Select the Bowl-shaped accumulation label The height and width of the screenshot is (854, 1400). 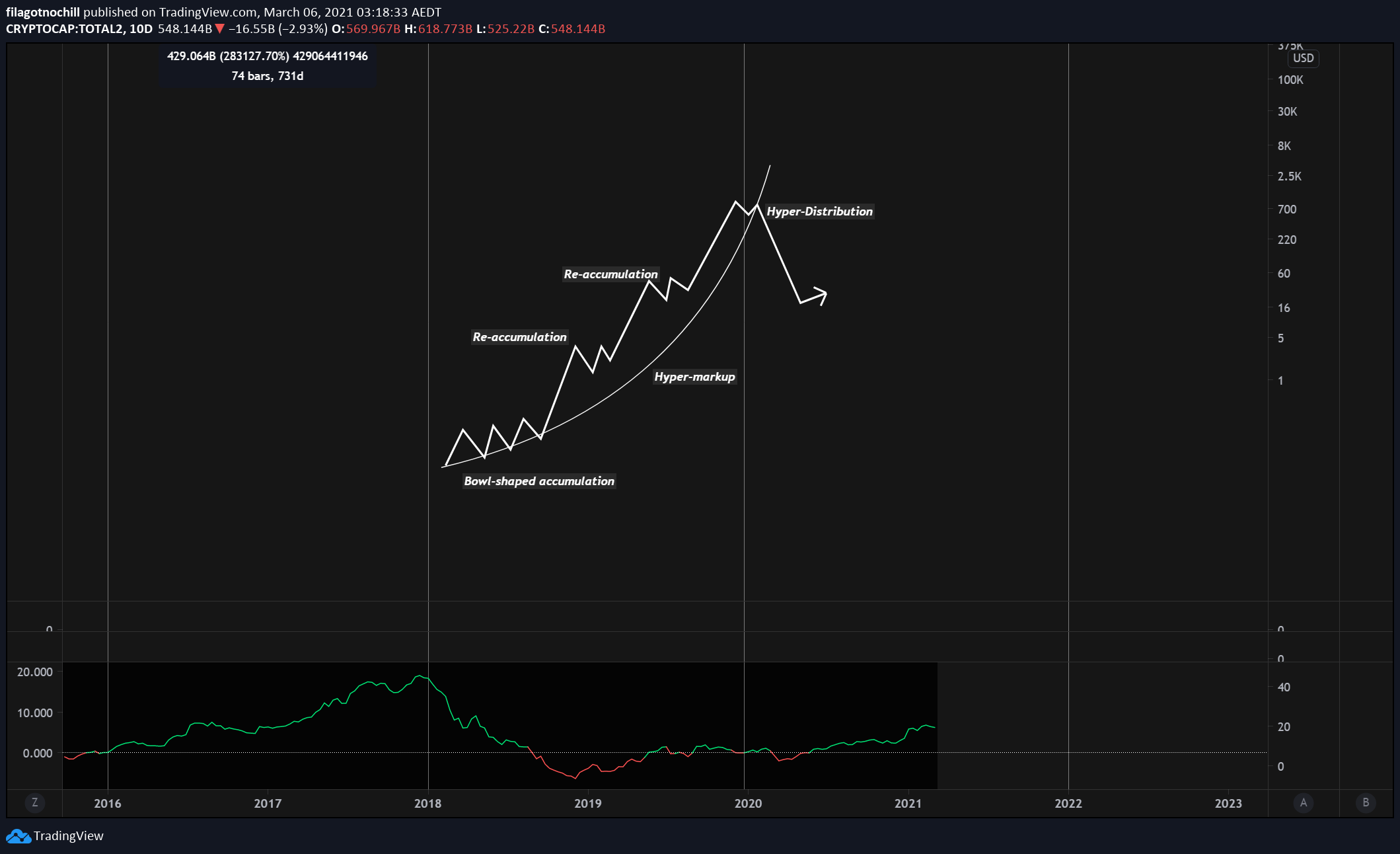click(539, 481)
